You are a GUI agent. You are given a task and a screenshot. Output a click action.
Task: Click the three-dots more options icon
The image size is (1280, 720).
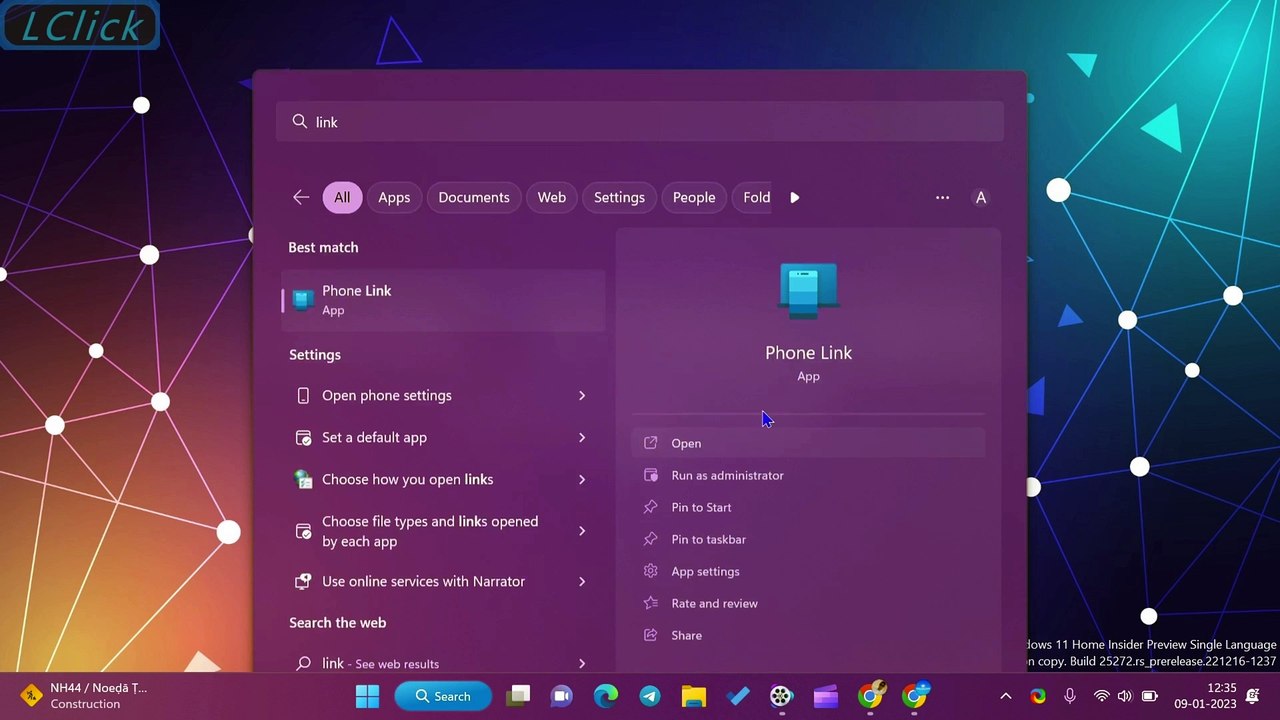(x=942, y=197)
